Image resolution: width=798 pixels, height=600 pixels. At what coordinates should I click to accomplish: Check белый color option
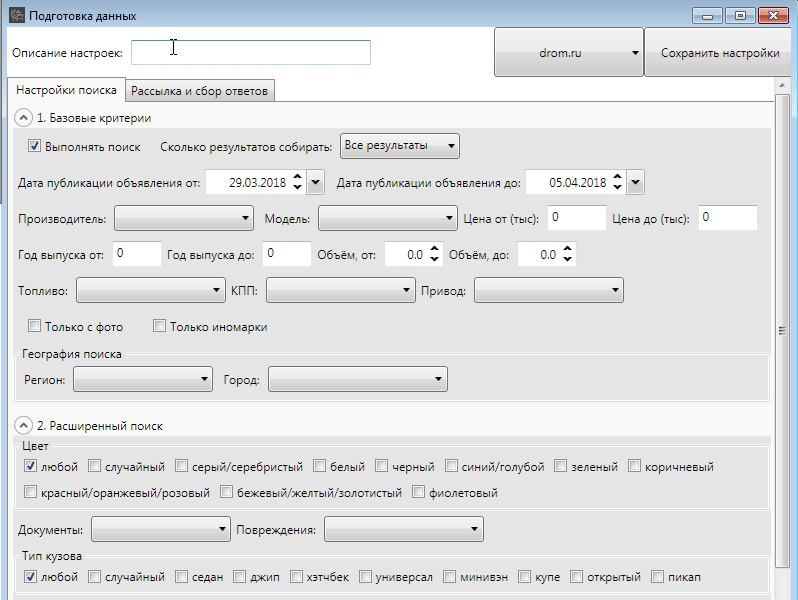(x=320, y=466)
